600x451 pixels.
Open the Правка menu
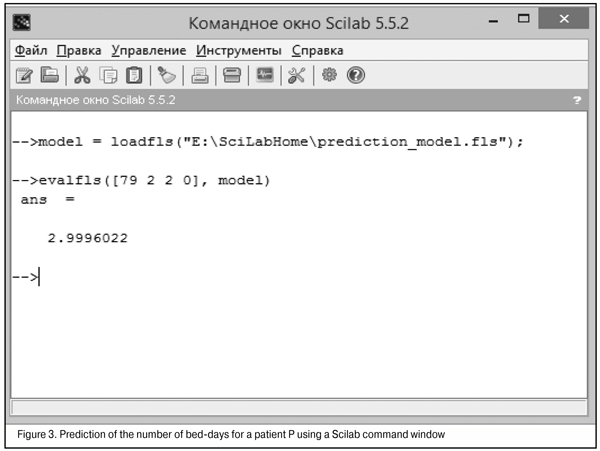[x=80, y=50]
